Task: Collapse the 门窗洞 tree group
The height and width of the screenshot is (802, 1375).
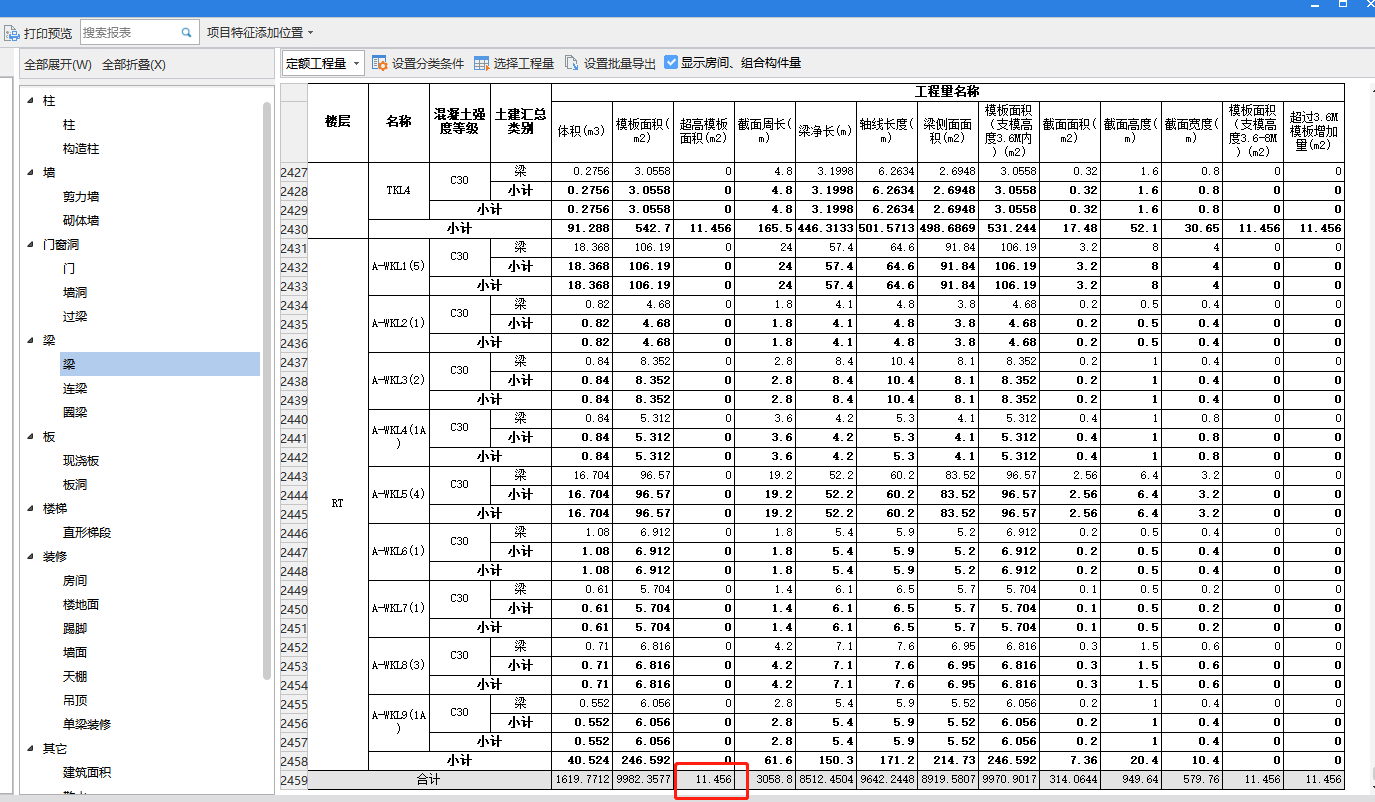Action: coord(30,245)
